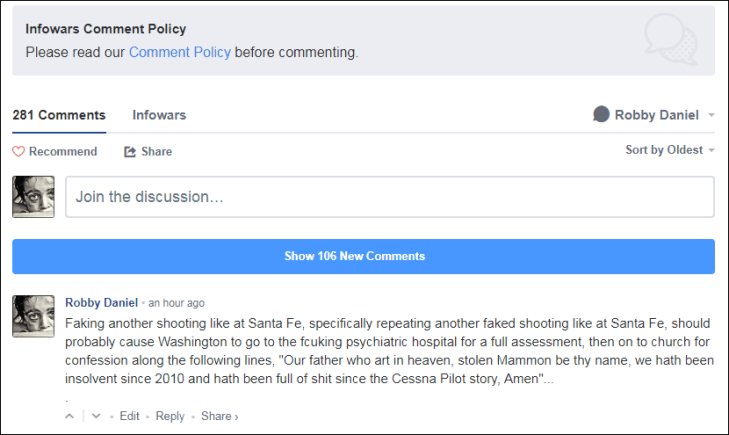Expand the Share option under the comment
This screenshot has width=729, height=435.
219,416
